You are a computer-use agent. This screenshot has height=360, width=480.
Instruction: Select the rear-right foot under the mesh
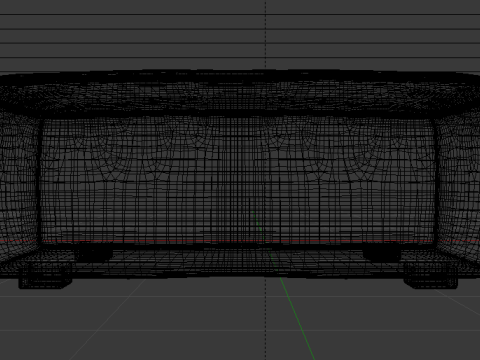(382, 252)
